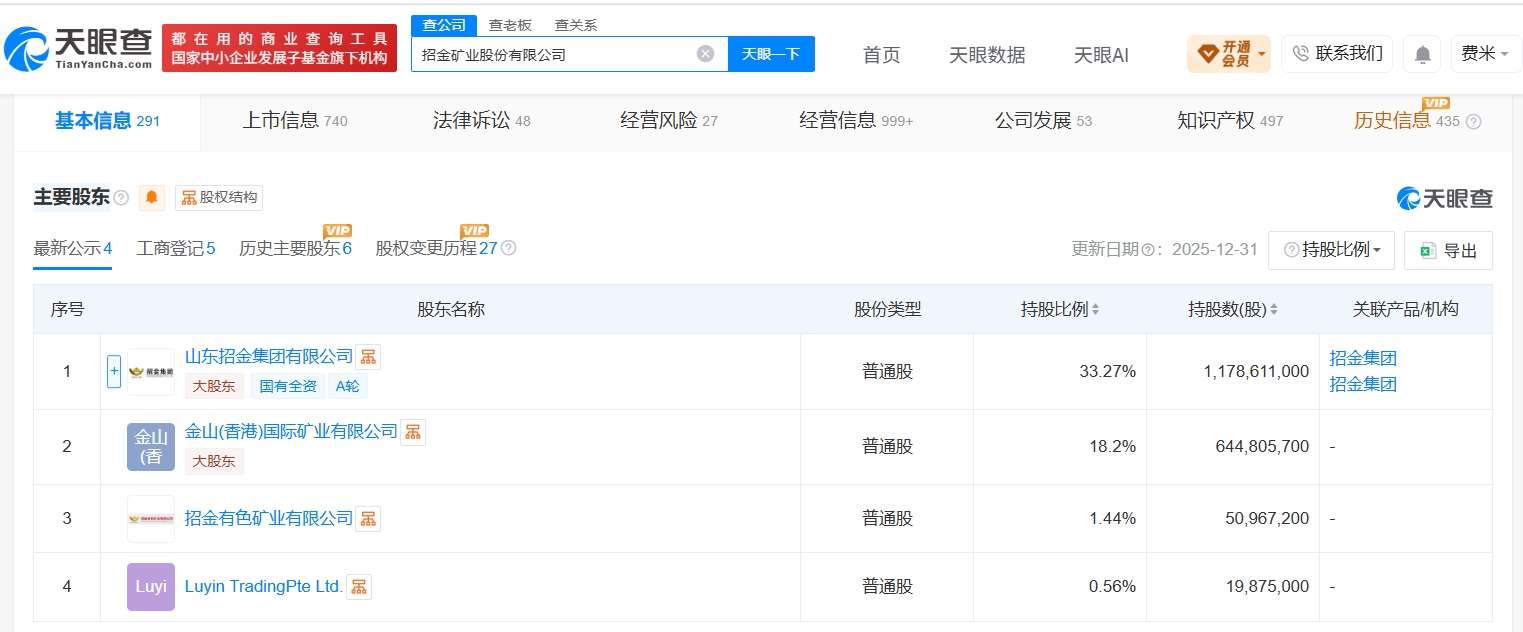Sort by 持股数(股) column
Viewport: 1523px width, 632px height.
(x=1232, y=310)
